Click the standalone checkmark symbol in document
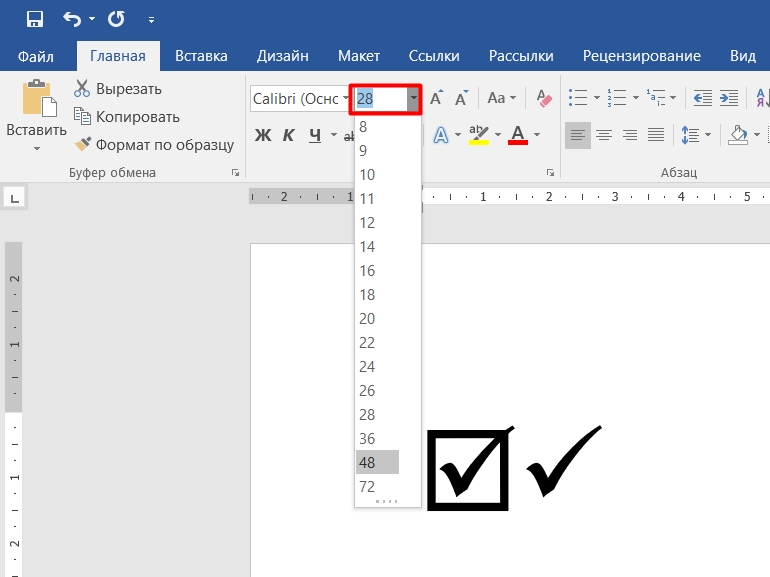Image resolution: width=770 pixels, height=577 pixels. click(564, 461)
